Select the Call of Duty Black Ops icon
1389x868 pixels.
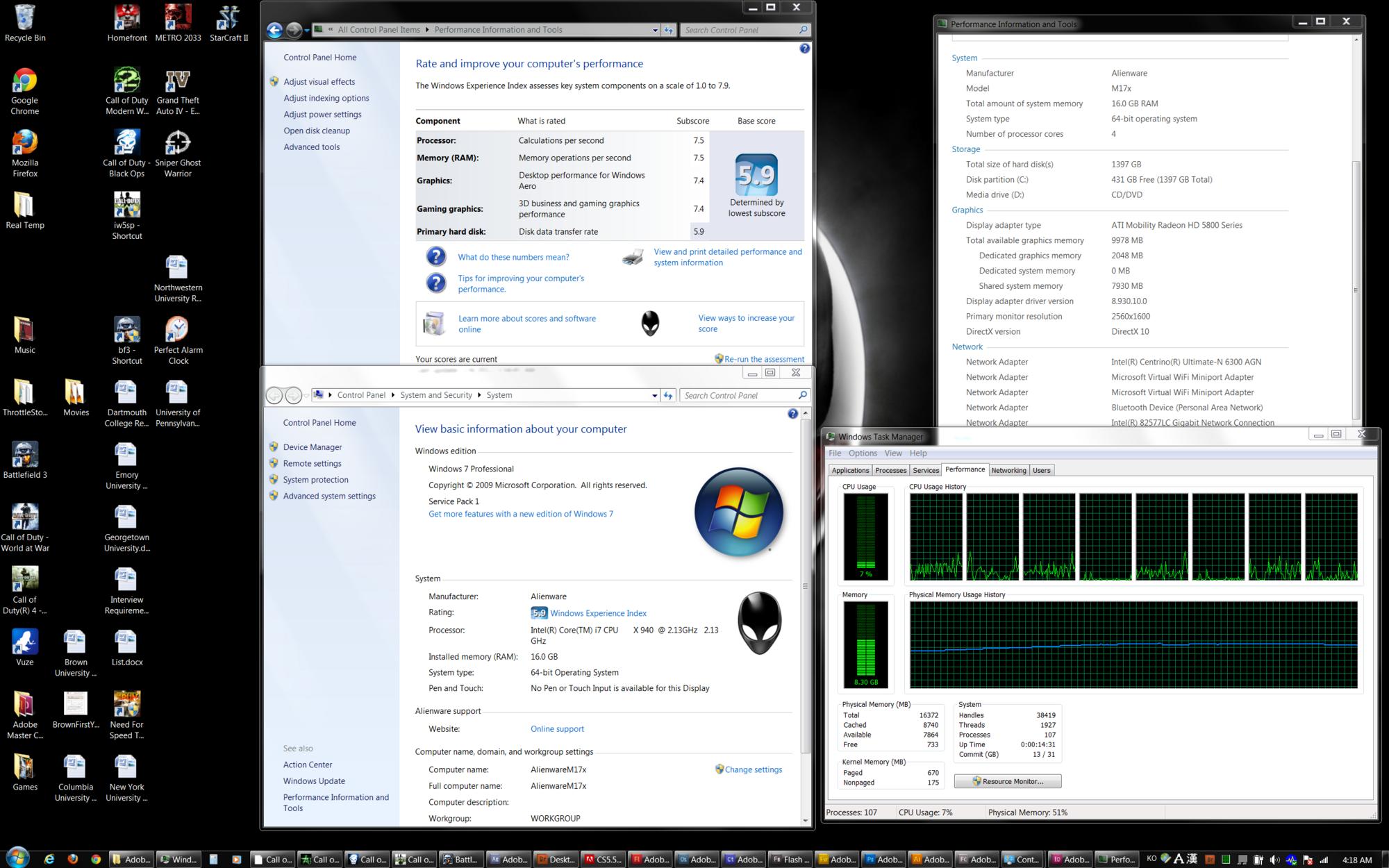(127, 154)
